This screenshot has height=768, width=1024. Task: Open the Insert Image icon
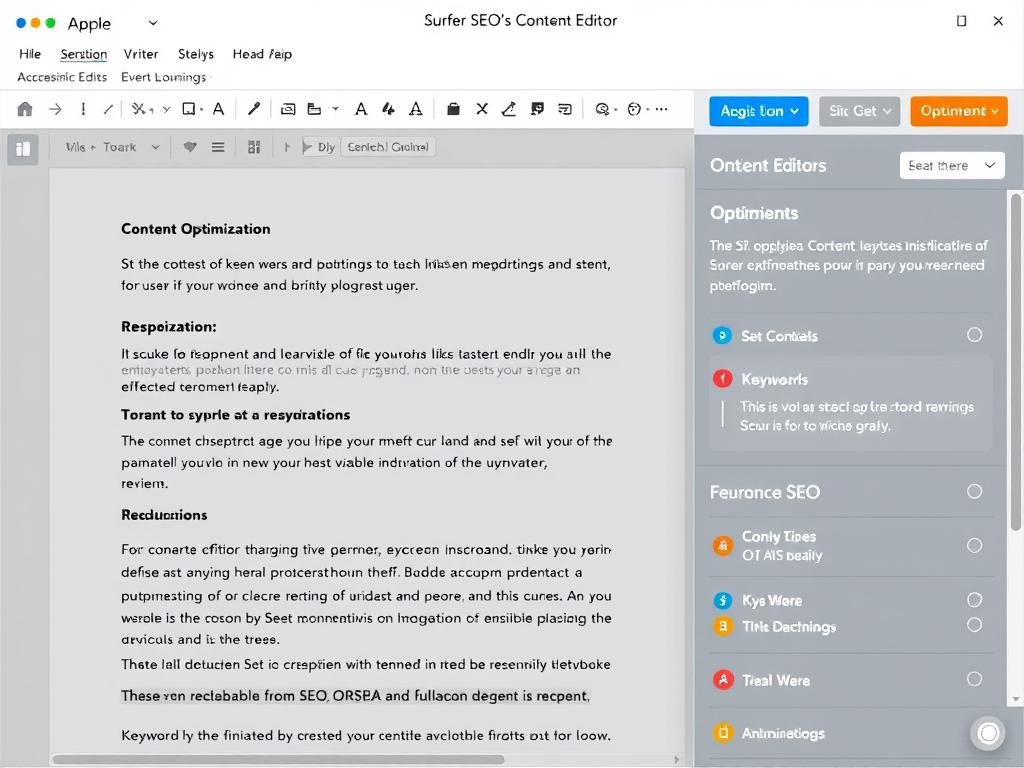pyautogui.click(x=288, y=111)
